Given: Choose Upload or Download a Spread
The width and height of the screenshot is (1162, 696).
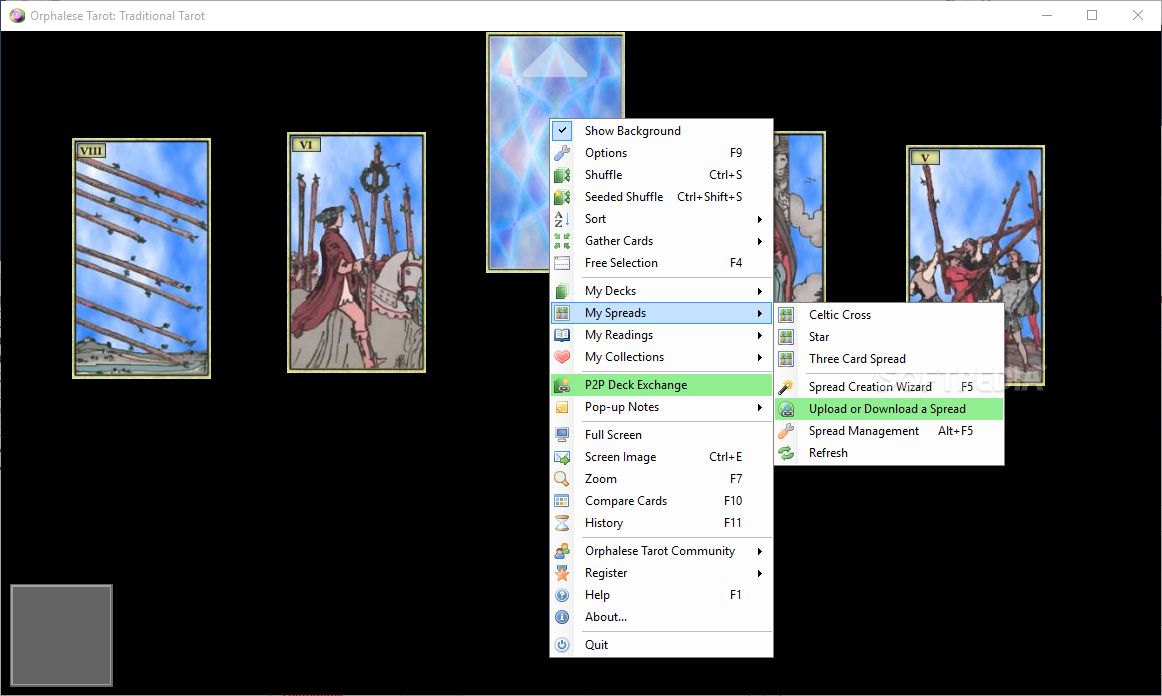Looking at the screenshot, I should pyautogui.click(x=889, y=409).
